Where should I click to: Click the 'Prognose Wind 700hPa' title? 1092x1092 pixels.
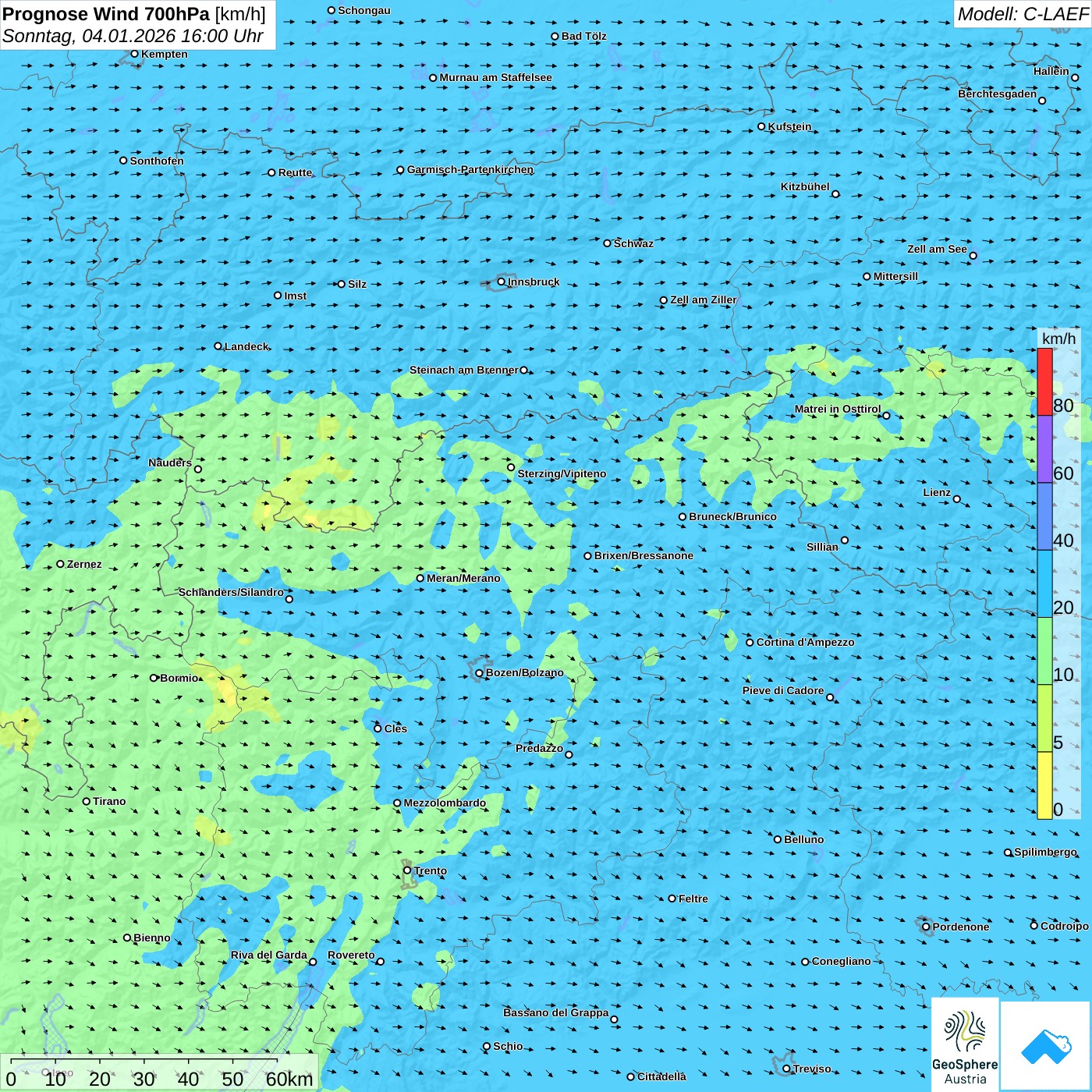[106, 14]
